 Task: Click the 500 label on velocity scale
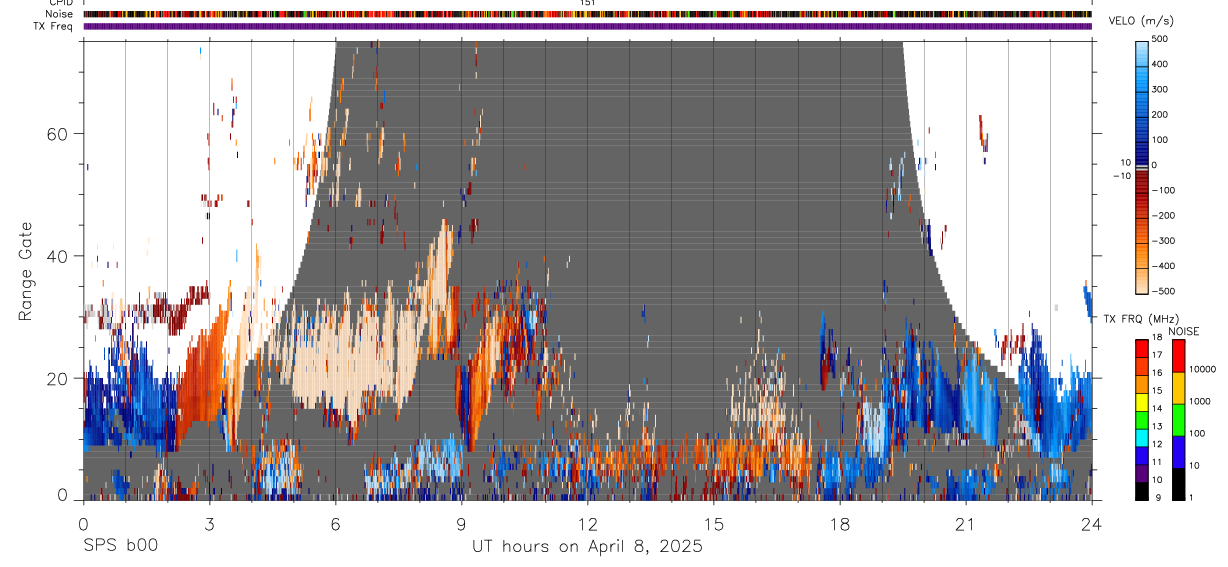coord(1162,39)
